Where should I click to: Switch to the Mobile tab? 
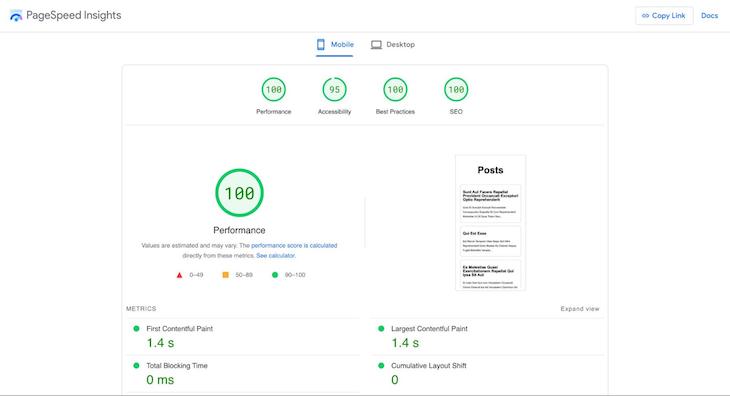[335, 45]
